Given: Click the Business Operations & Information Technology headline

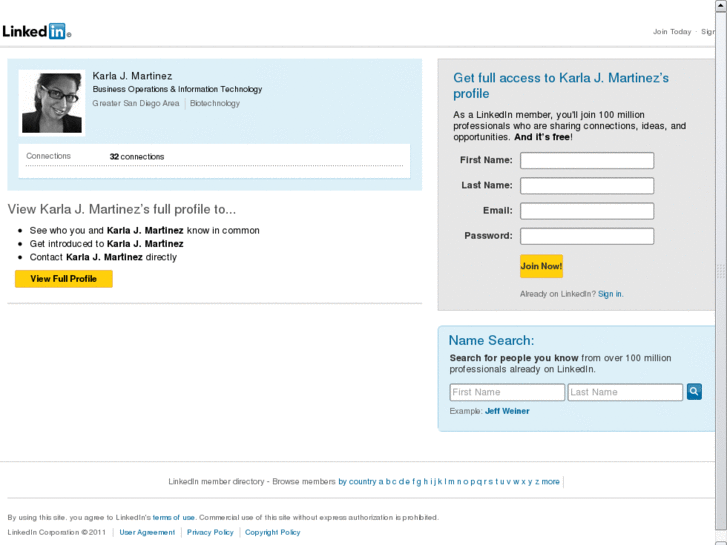Looking at the screenshot, I should [x=177, y=89].
